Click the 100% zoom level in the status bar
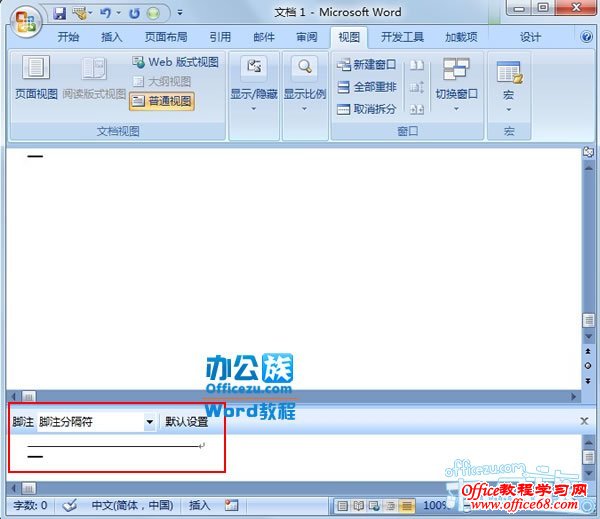 (x=435, y=505)
